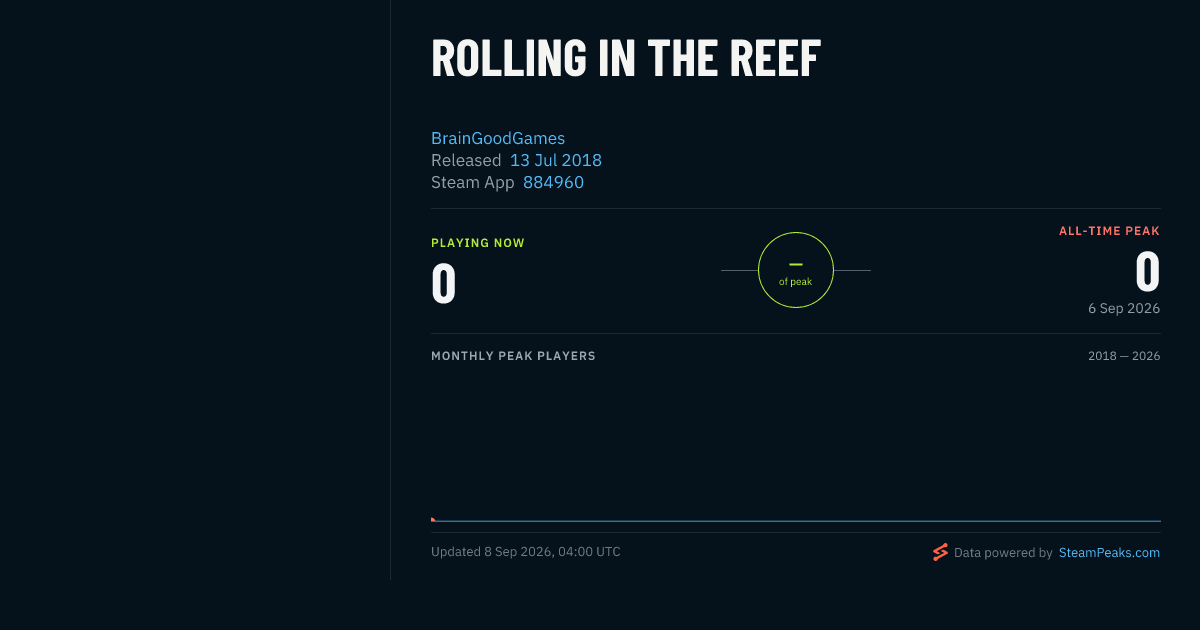Viewport: 1200px width, 630px height.
Task: Click the 'Data powered by' text
Action: tap(1003, 552)
